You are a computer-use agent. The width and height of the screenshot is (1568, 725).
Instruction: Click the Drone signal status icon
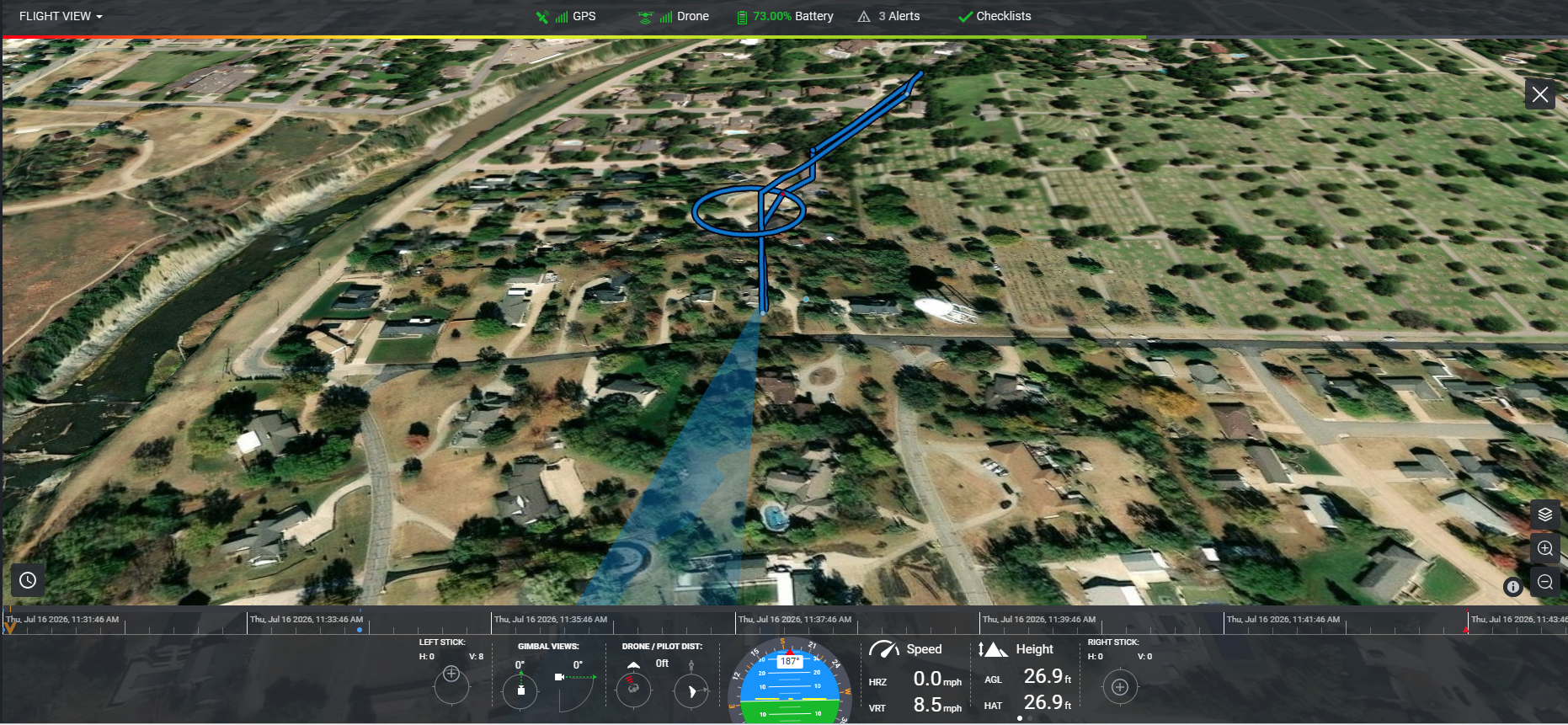(645, 16)
